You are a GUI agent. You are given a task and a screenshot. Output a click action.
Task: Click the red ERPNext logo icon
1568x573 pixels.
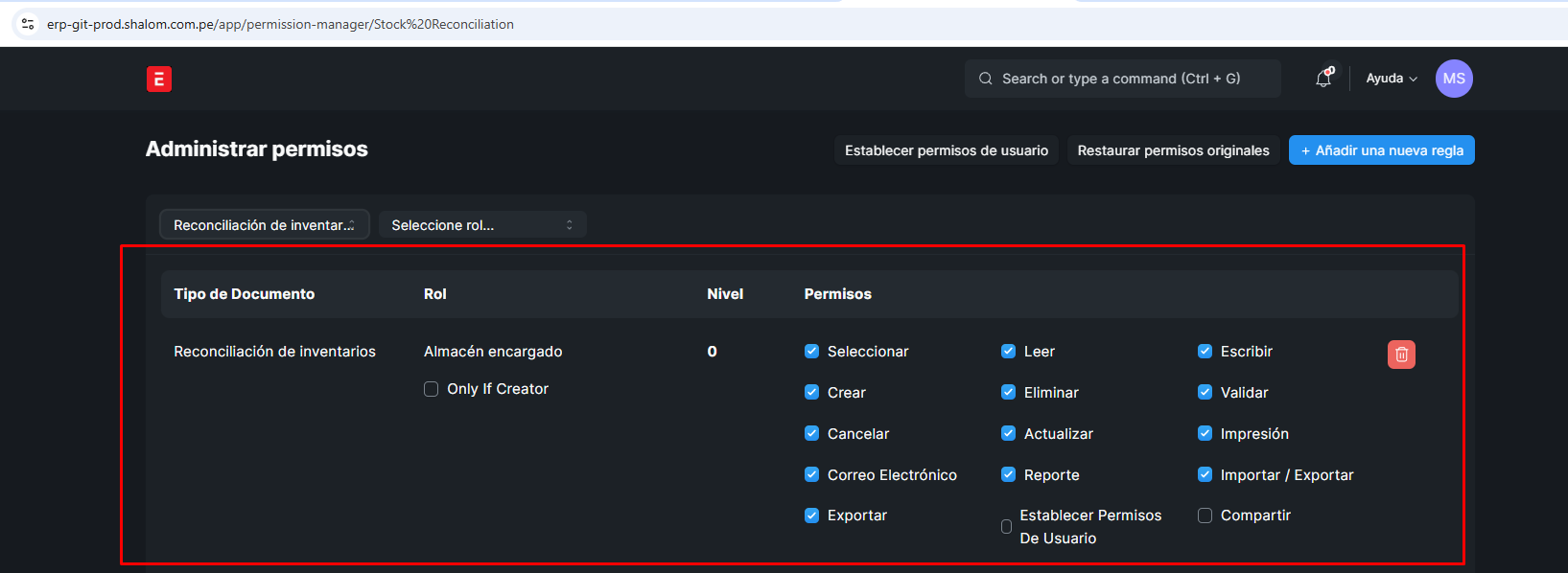[x=159, y=79]
